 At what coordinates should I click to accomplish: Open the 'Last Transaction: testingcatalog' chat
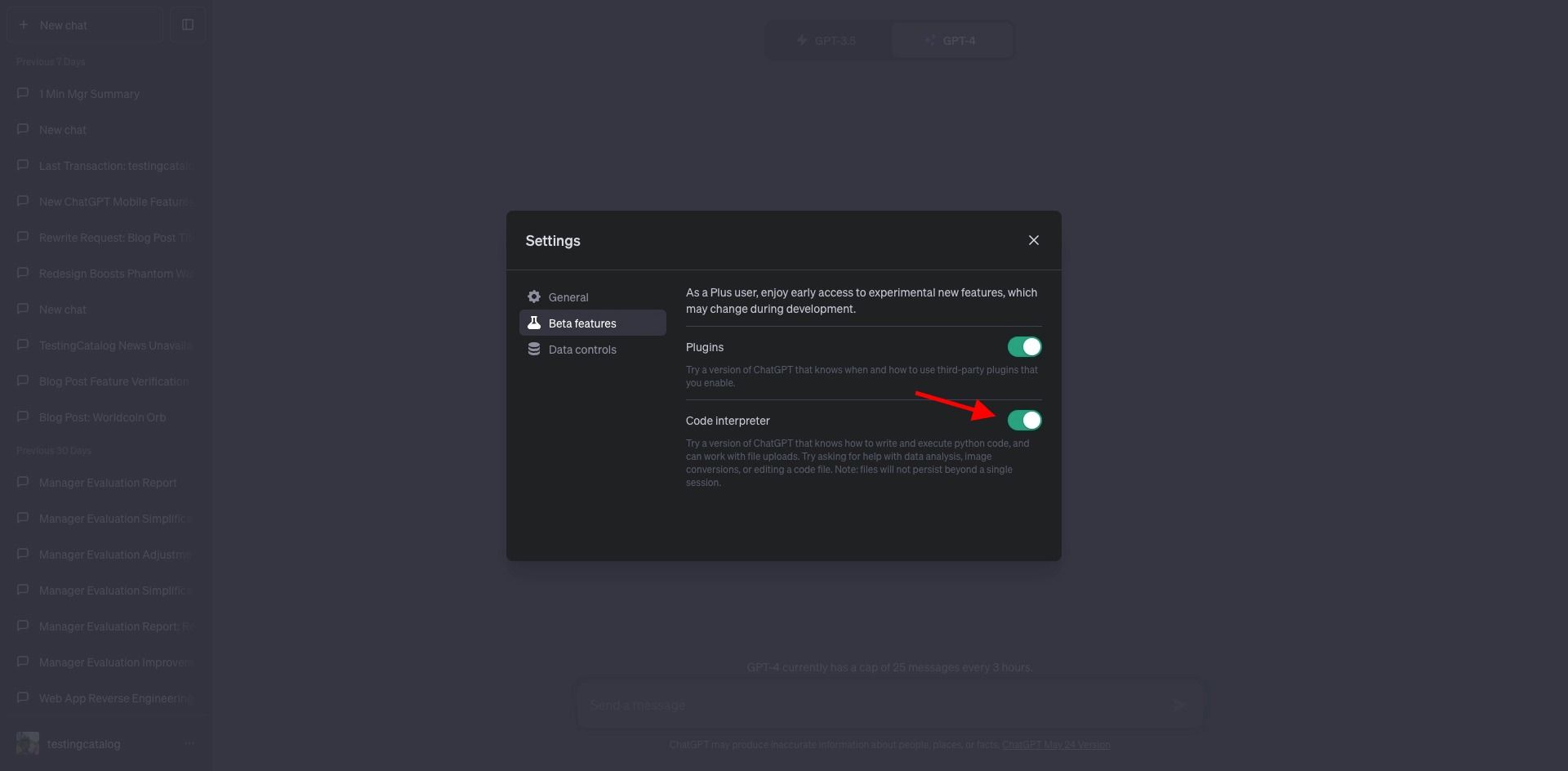pyautogui.click(x=106, y=166)
